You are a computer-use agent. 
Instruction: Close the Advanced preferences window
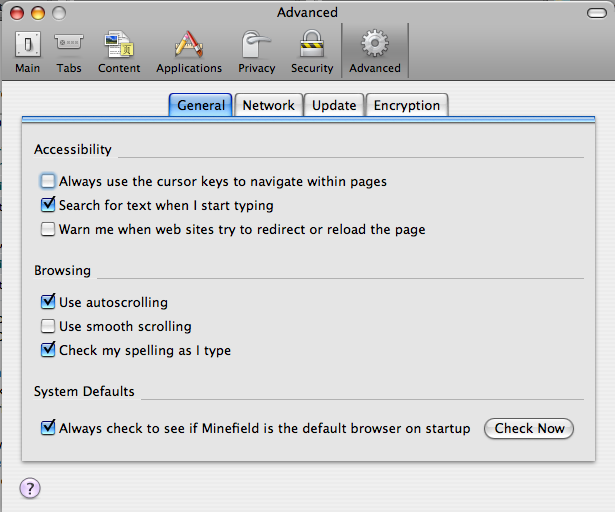(x=17, y=13)
